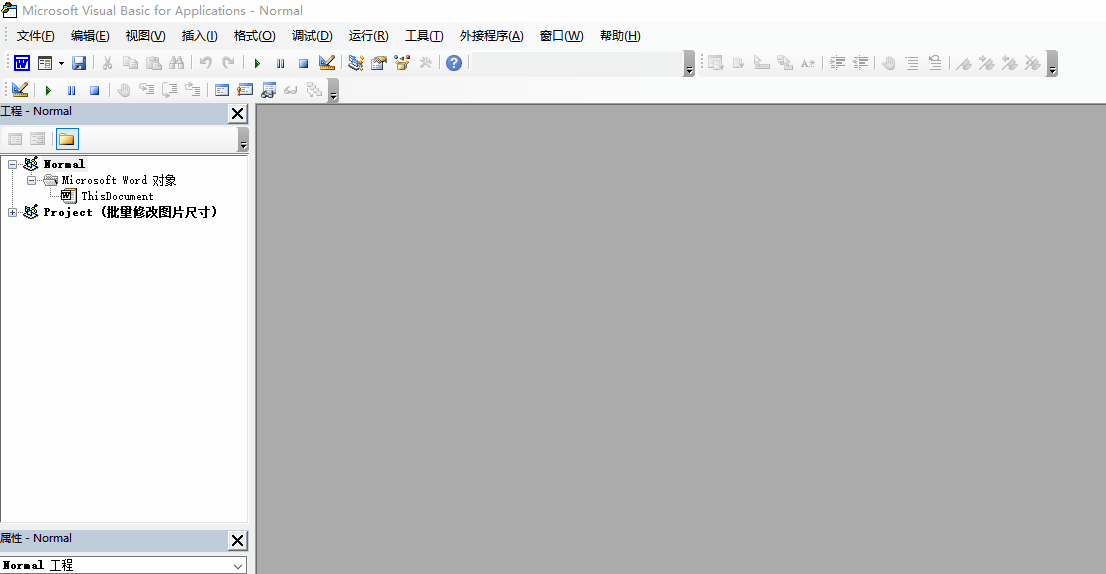Open Find with the binoculars icon
Screen dimensions: 1106x574
click(x=176, y=63)
